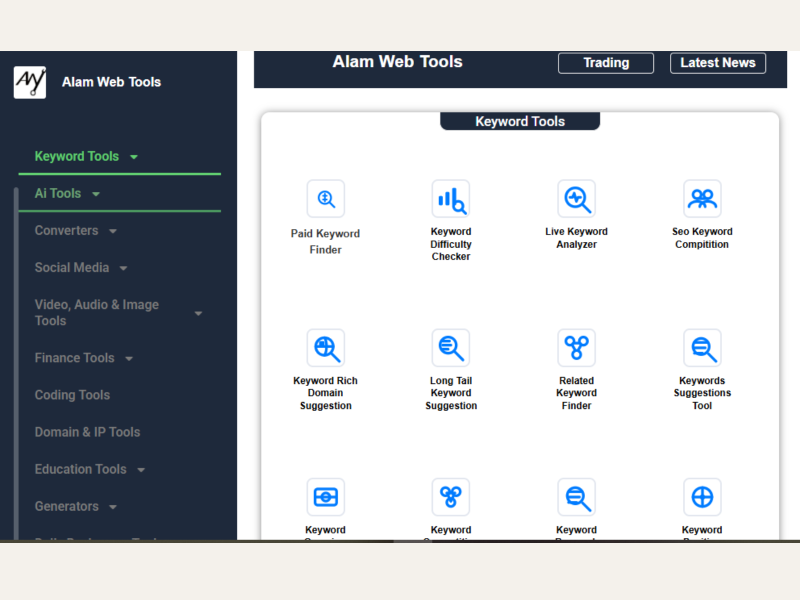800x600 pixels.
Task: Expand the Converters sidebar dropdown
Action: (76, 230)
